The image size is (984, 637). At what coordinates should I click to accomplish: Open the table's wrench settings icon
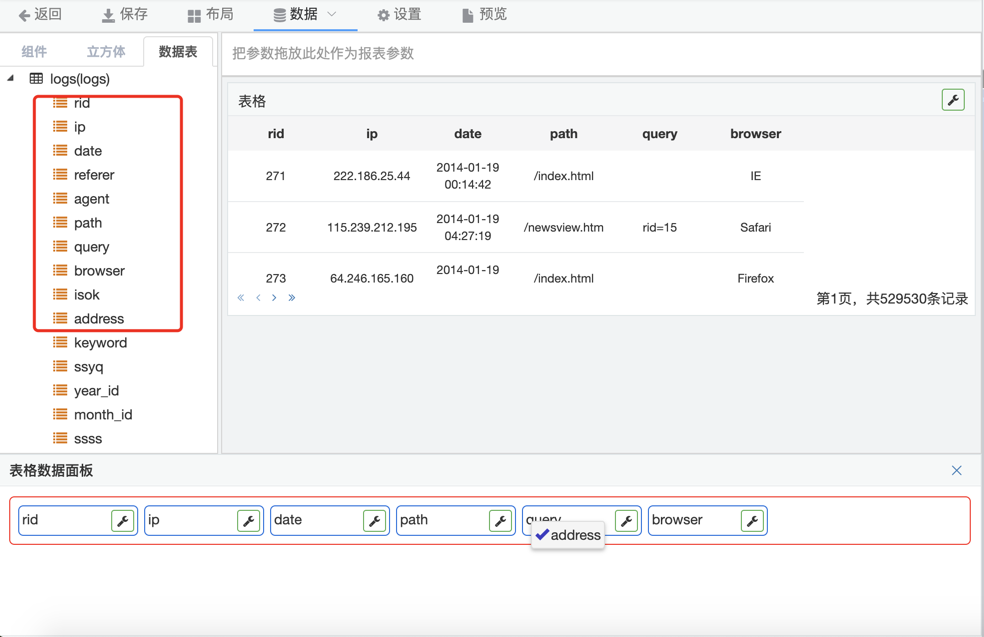(x=953, y=100)
